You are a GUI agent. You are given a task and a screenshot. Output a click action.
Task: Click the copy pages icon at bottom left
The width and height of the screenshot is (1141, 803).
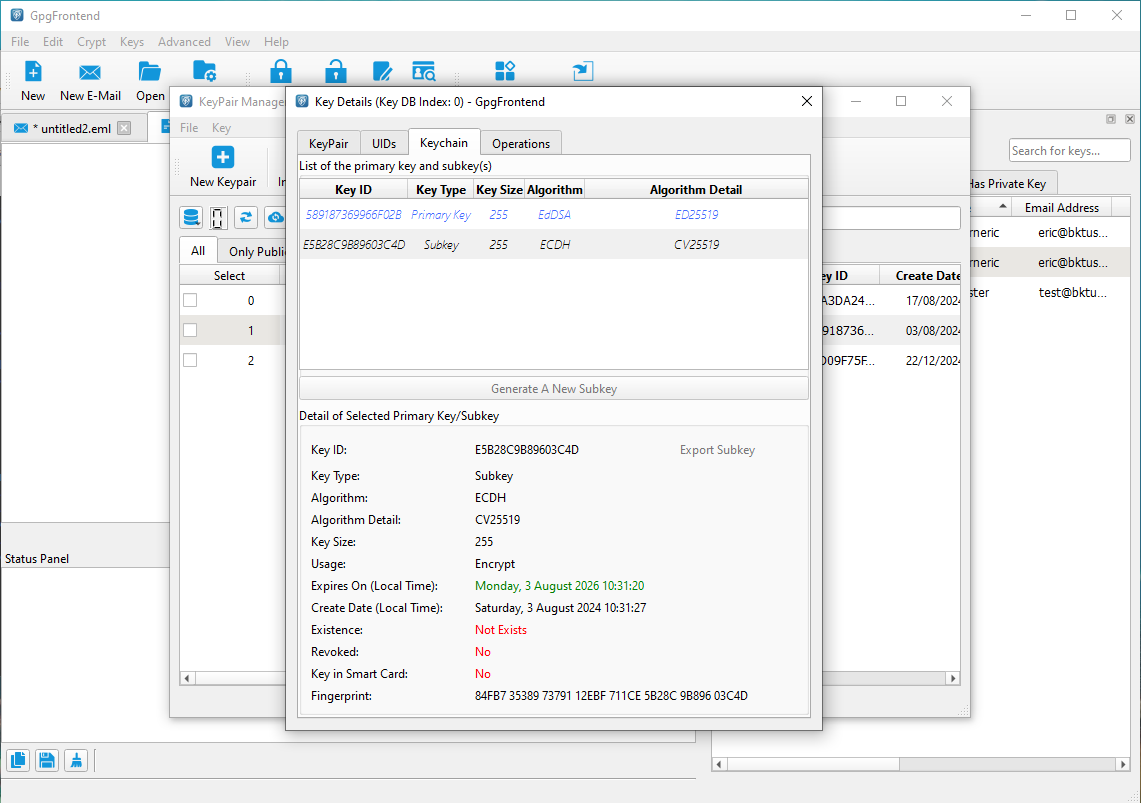click(18, 761)
